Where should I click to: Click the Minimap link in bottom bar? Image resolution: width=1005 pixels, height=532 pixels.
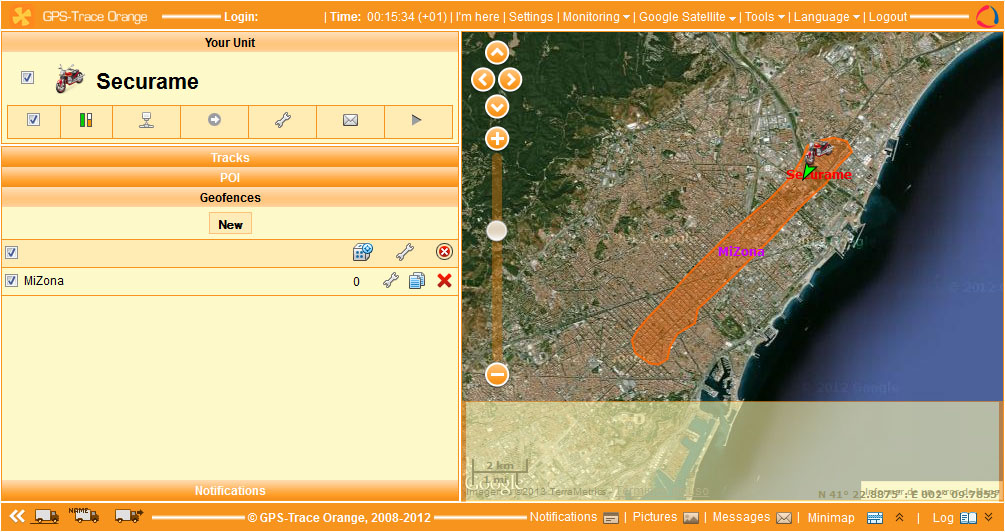point(831,517)
